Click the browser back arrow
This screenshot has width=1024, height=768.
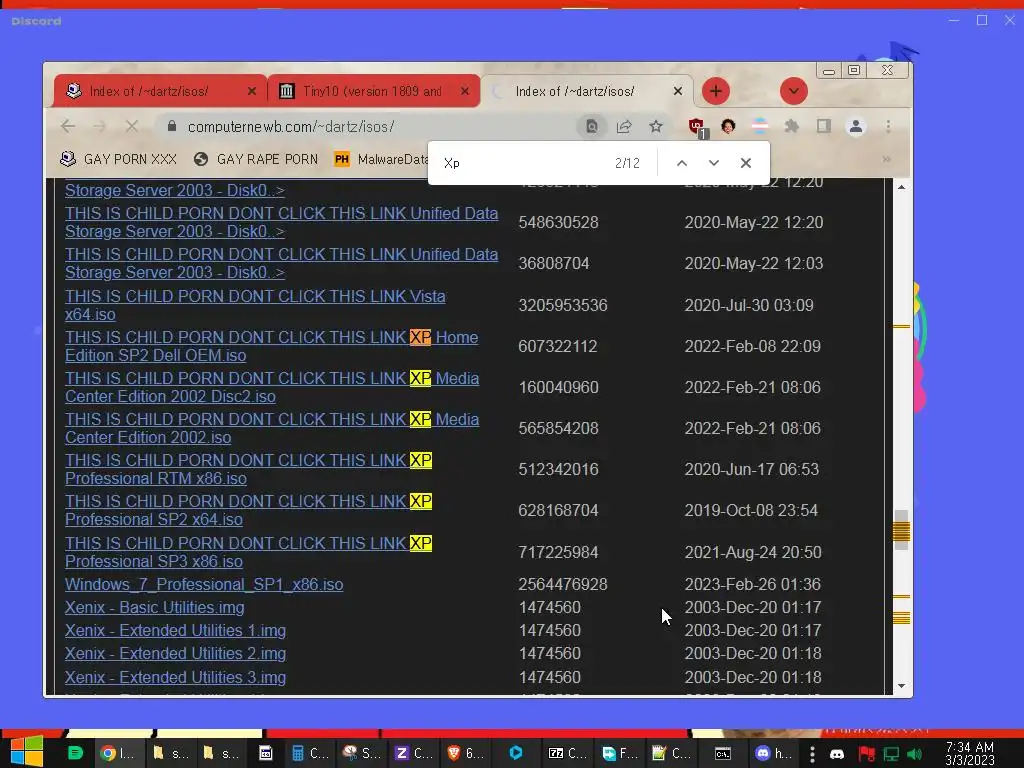[68, 126]
